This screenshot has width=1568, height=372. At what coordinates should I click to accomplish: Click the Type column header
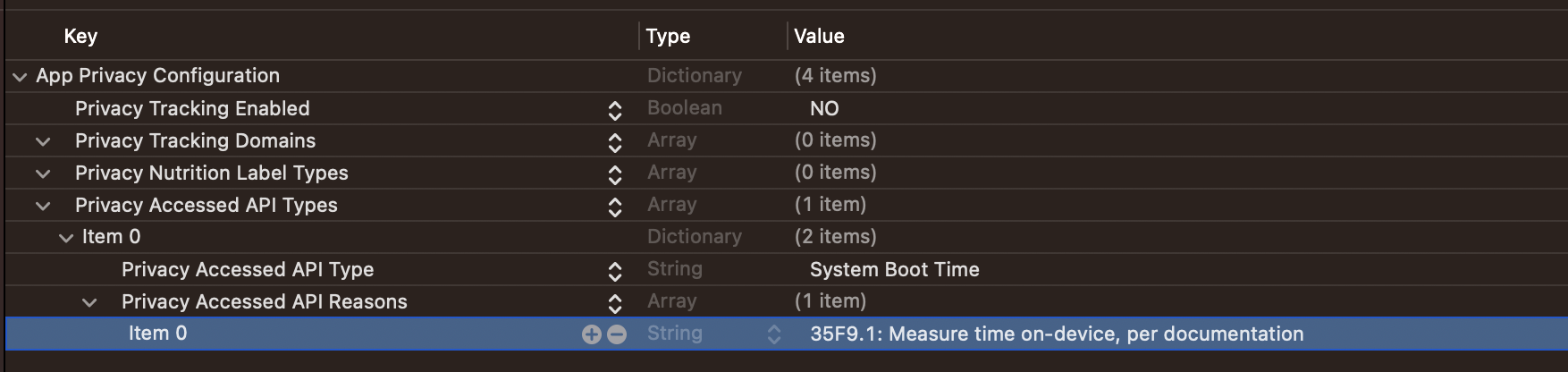click(x=668, y=37)
